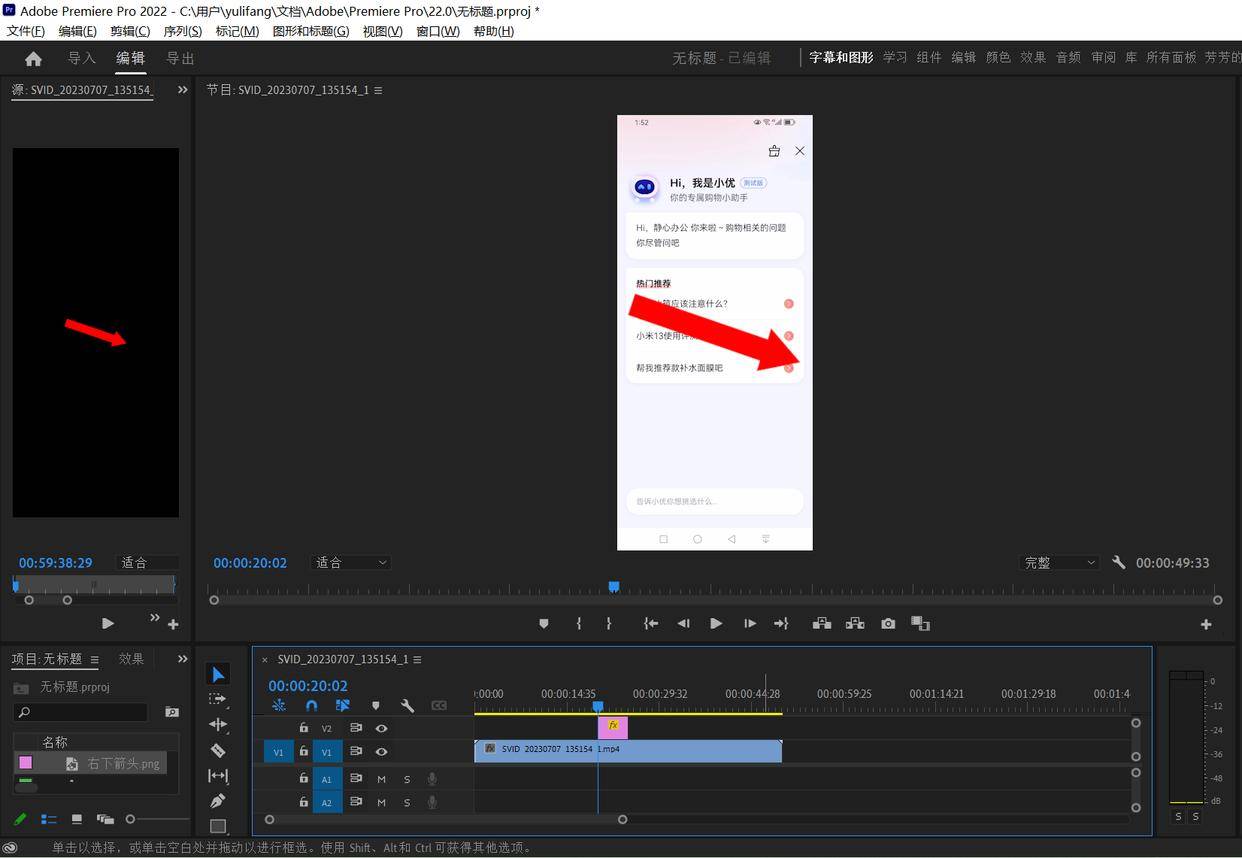
Task: Select the Pen tool in the timeline toolbar
Action: coord(219,800)
